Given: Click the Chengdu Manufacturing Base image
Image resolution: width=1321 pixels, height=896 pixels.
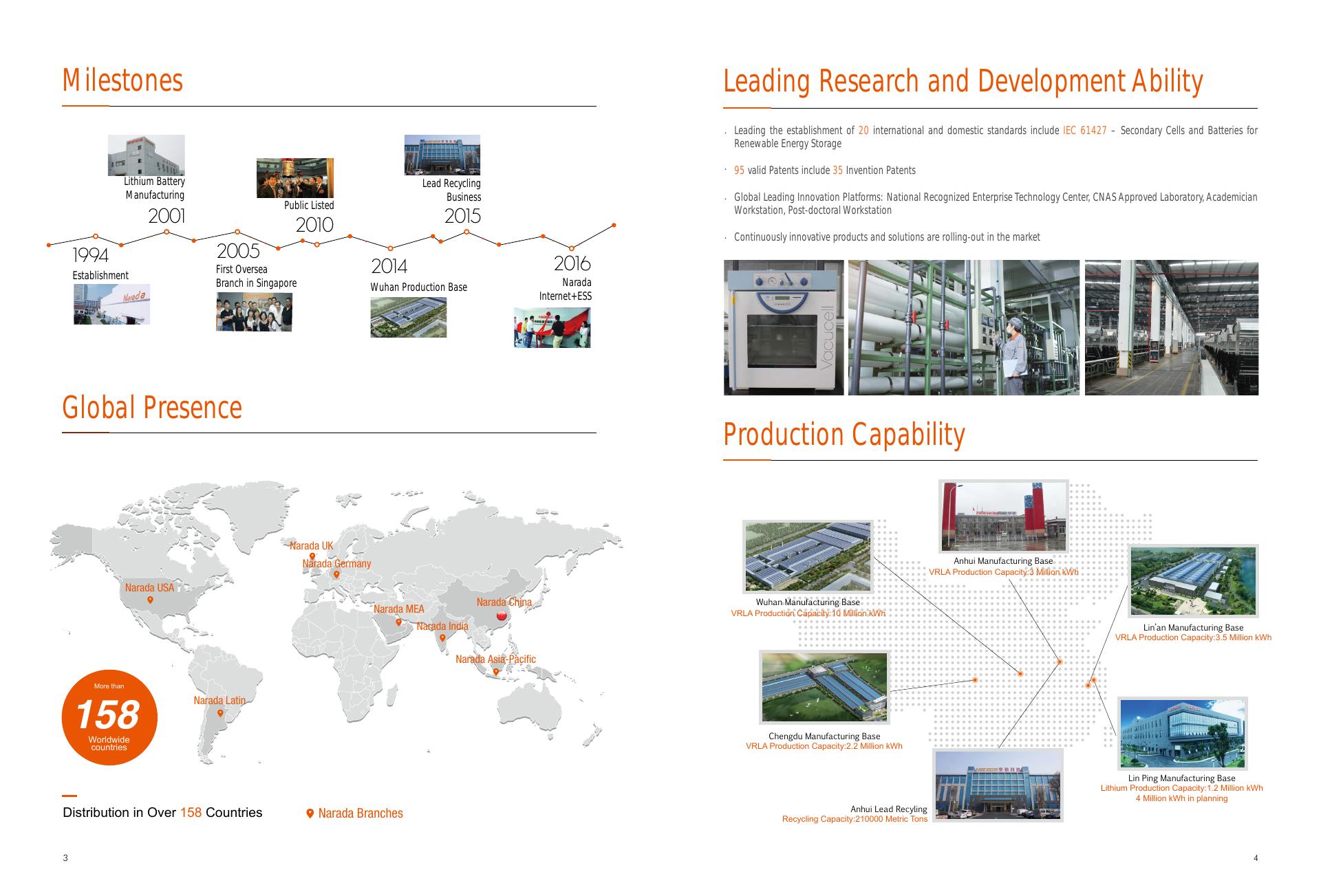Looking at the screenshot, I should (824, 687).
